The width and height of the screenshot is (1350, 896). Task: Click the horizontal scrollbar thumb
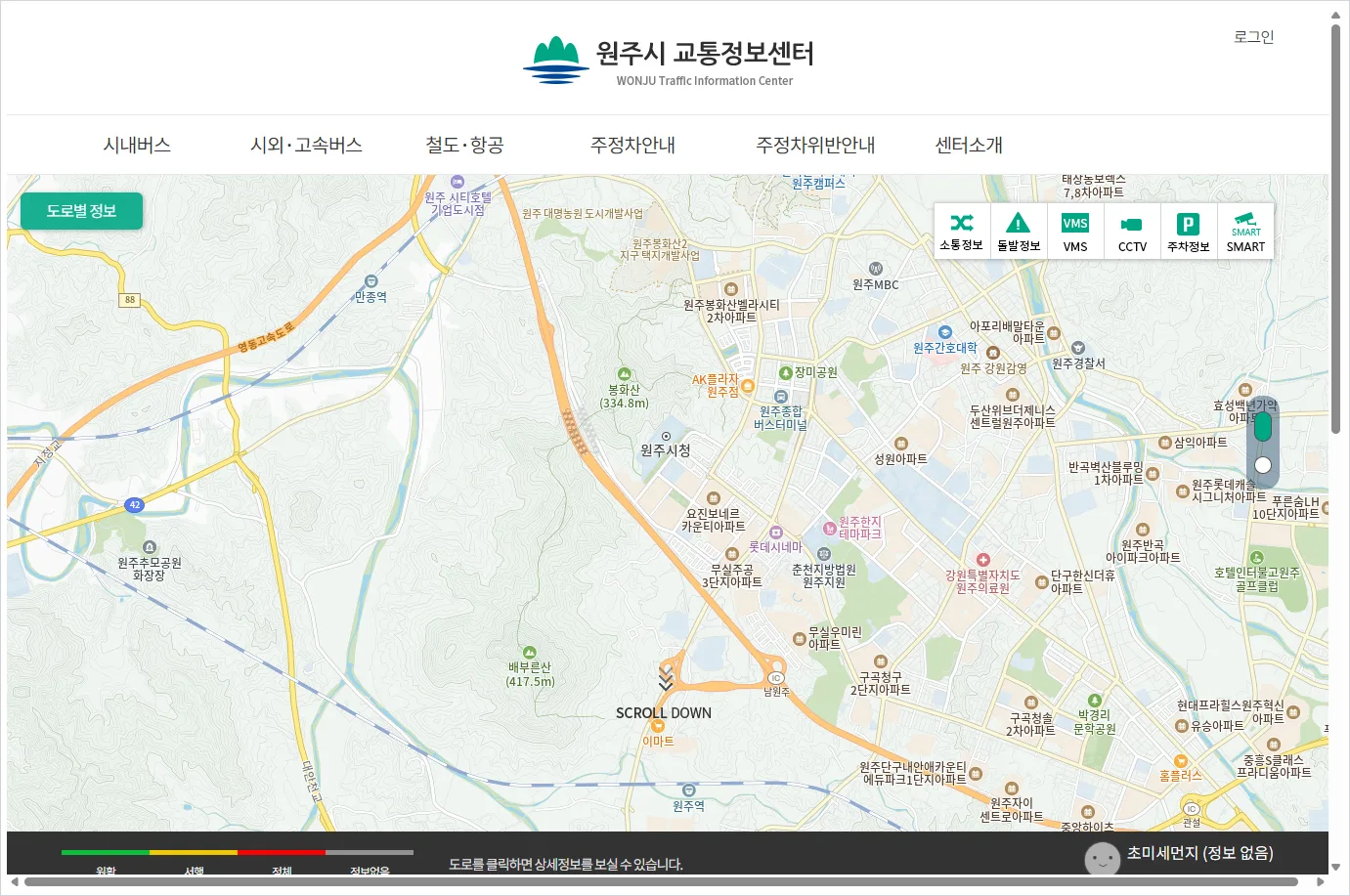661,881
